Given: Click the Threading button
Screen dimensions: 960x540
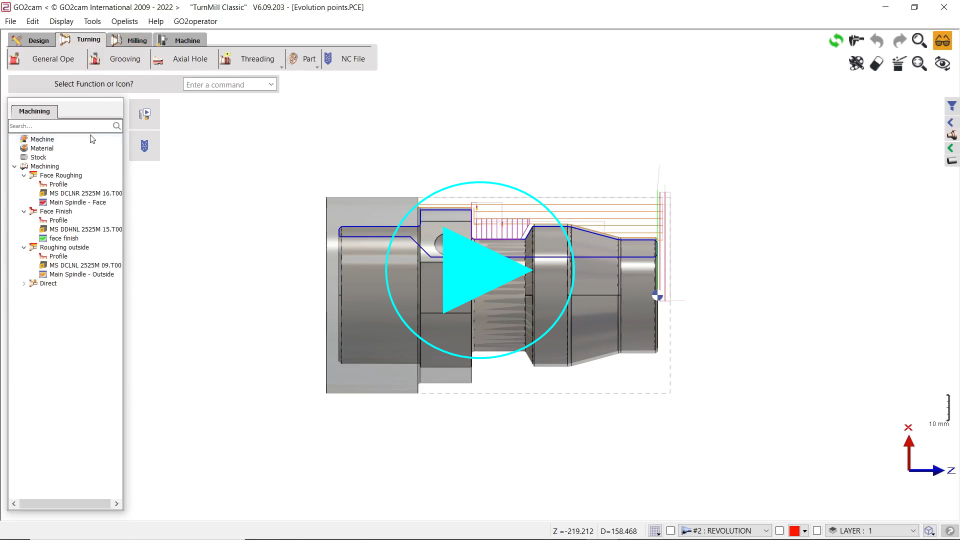Looking at the screenshot, I should click(x=249, y=59).
